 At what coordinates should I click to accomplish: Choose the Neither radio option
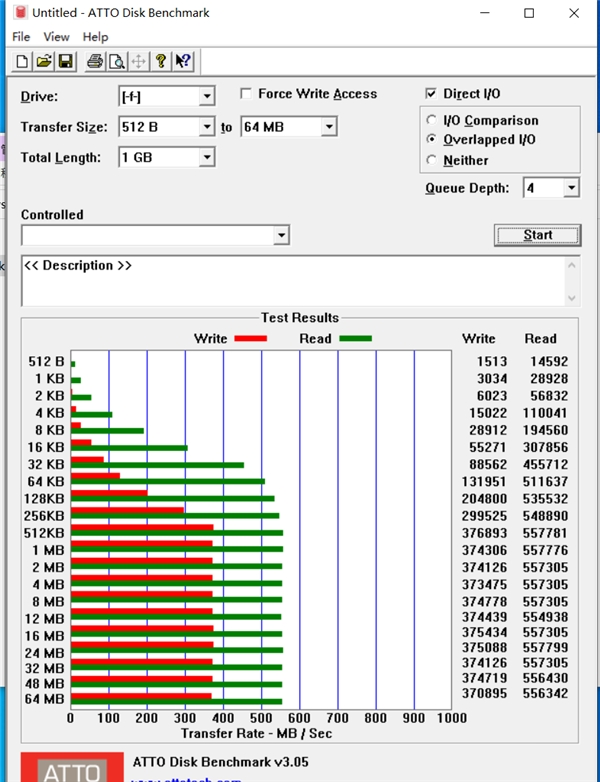pyautogui.click(x=432, y=160)
